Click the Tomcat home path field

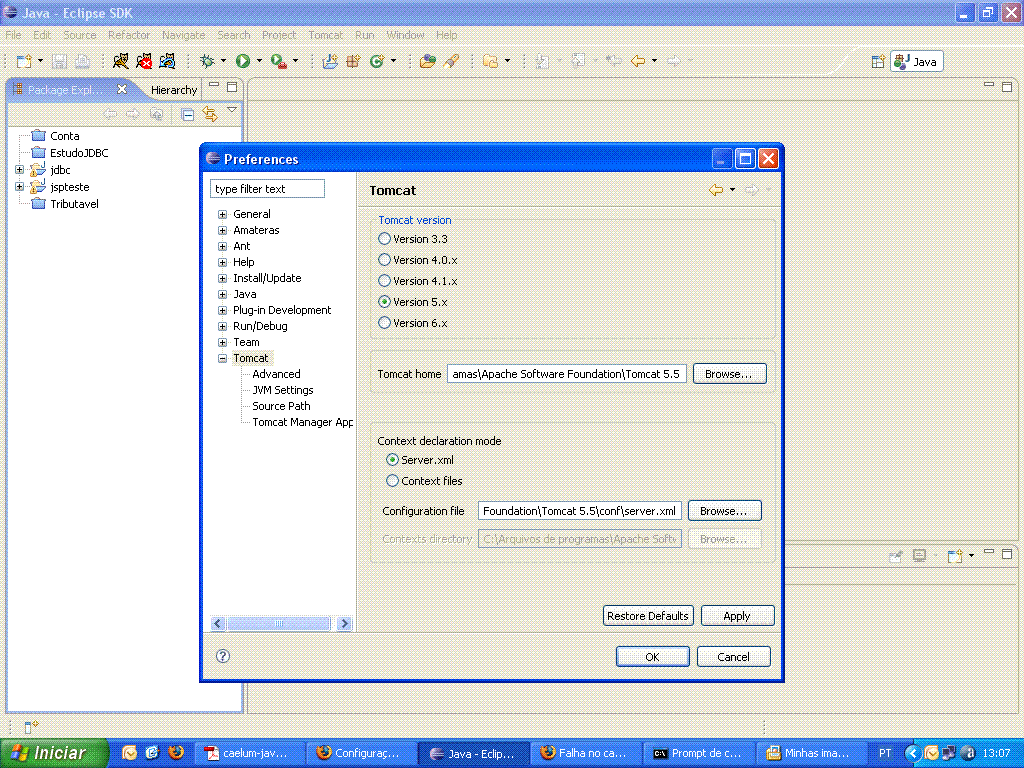click(x=567, y=374)
